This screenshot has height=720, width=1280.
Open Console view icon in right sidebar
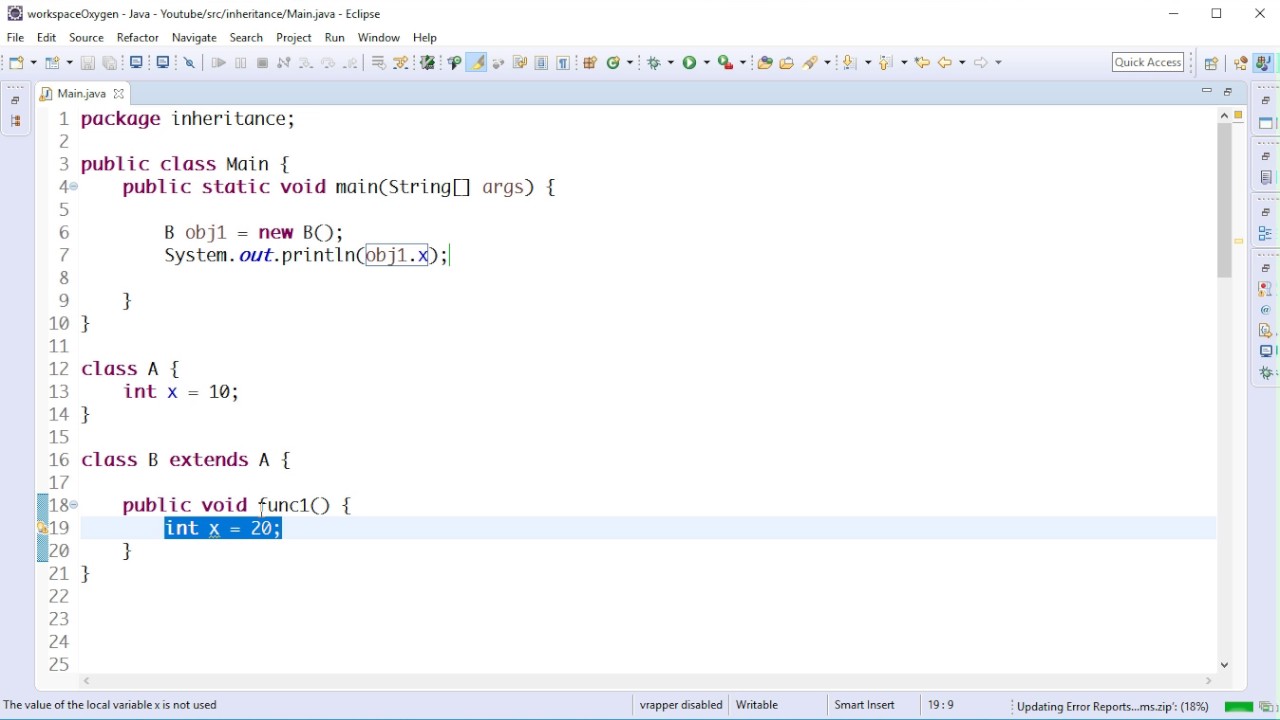click(1266, 351)
